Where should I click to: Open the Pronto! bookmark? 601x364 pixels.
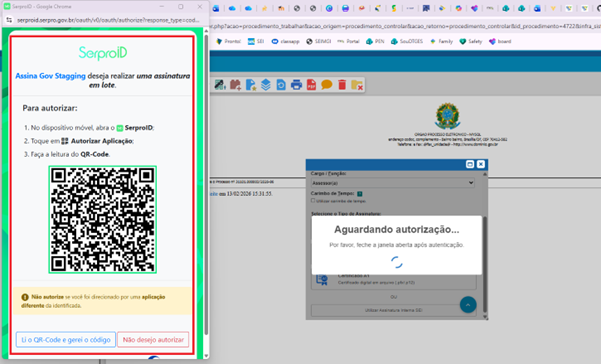pyautogui.click(x=228, y=41)
